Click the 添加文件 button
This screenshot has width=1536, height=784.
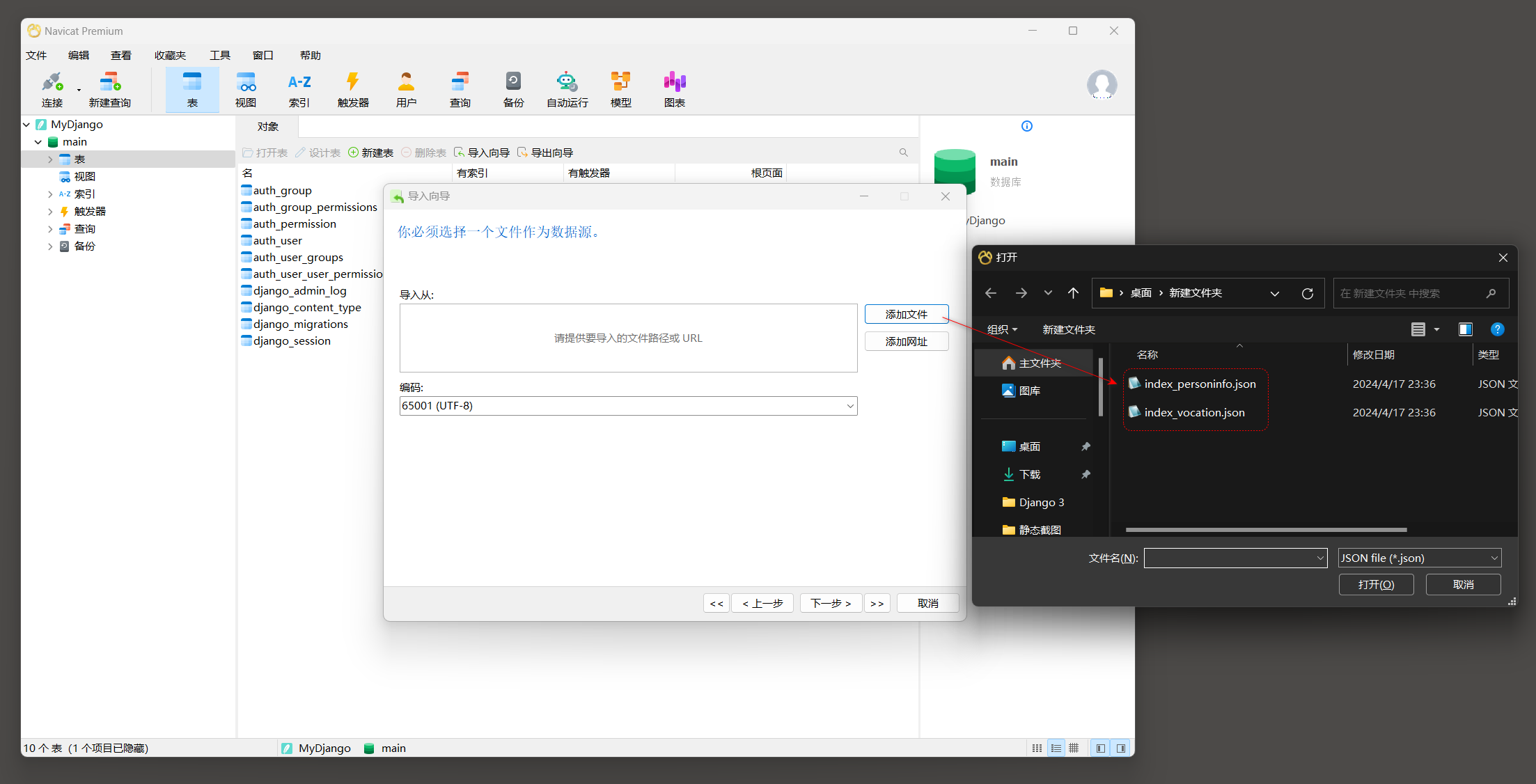tap(906, 314)
